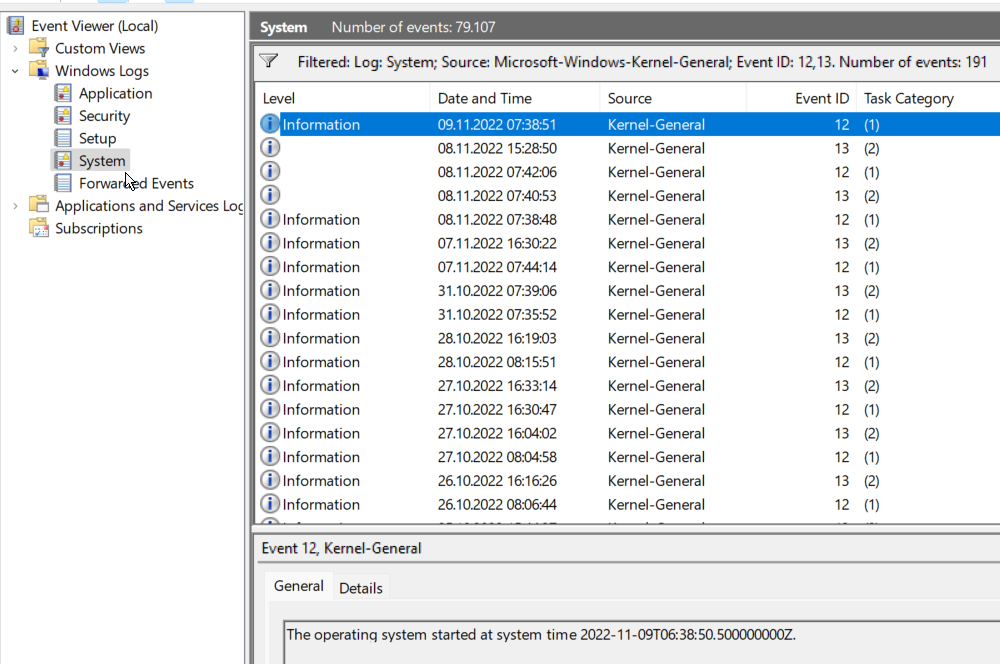The height and width of the screenshot is (664, 1000).
Task: Switch to the General tab
Action: click(298, 586)
